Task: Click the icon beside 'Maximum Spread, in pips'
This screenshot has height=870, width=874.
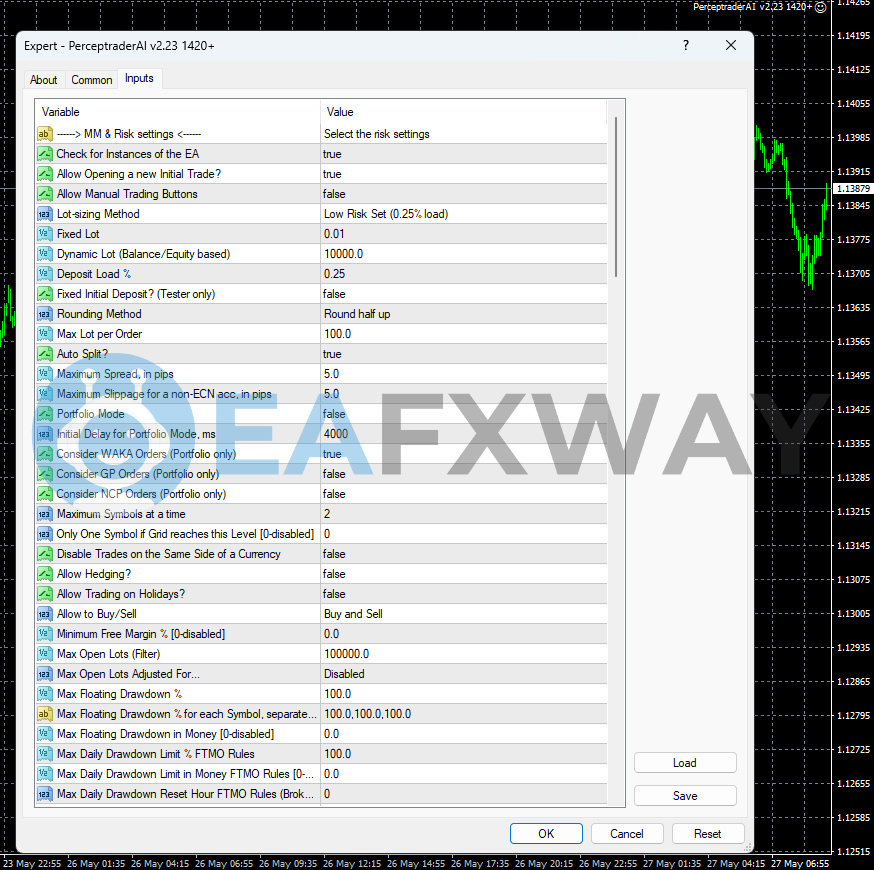Action: tap(45, 375)
